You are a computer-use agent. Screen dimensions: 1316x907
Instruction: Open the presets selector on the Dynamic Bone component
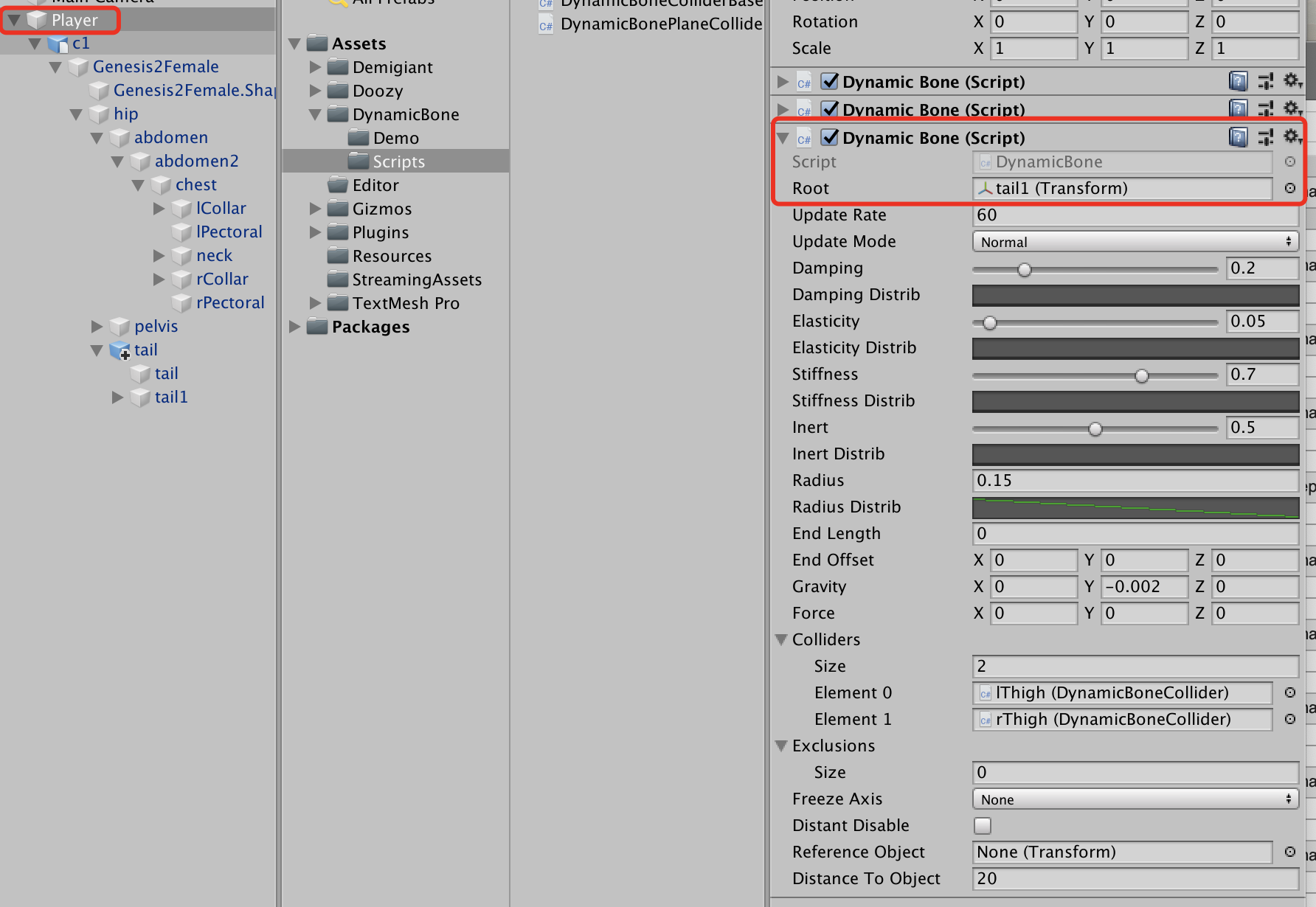point(1266,137)
